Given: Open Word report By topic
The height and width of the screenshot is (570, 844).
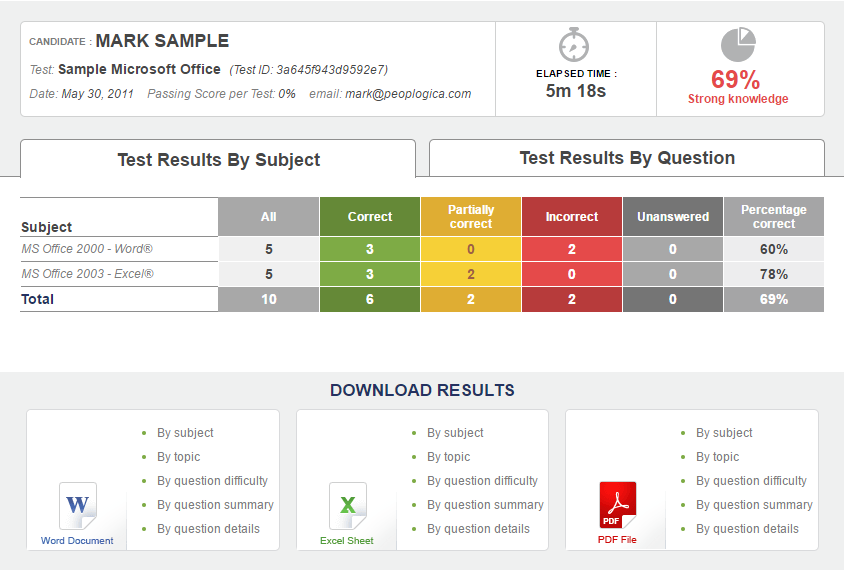Looking at the screenshot, I should tap(179, 457).
